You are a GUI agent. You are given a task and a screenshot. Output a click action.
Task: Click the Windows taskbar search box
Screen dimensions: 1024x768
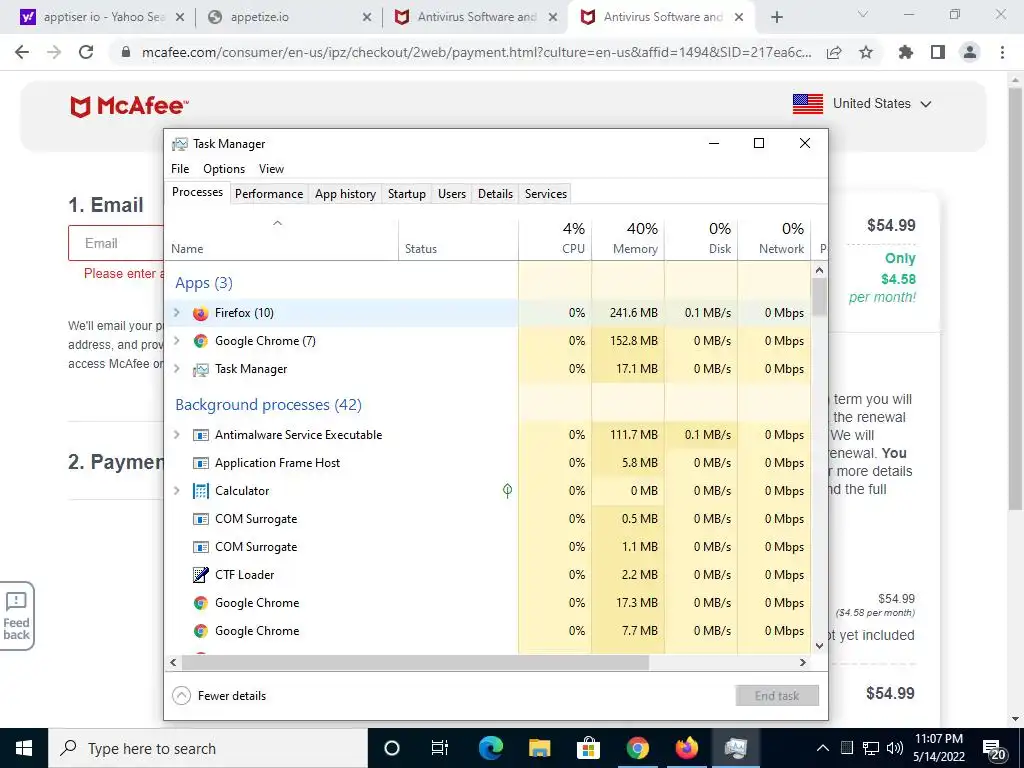[x=208, y=748]
